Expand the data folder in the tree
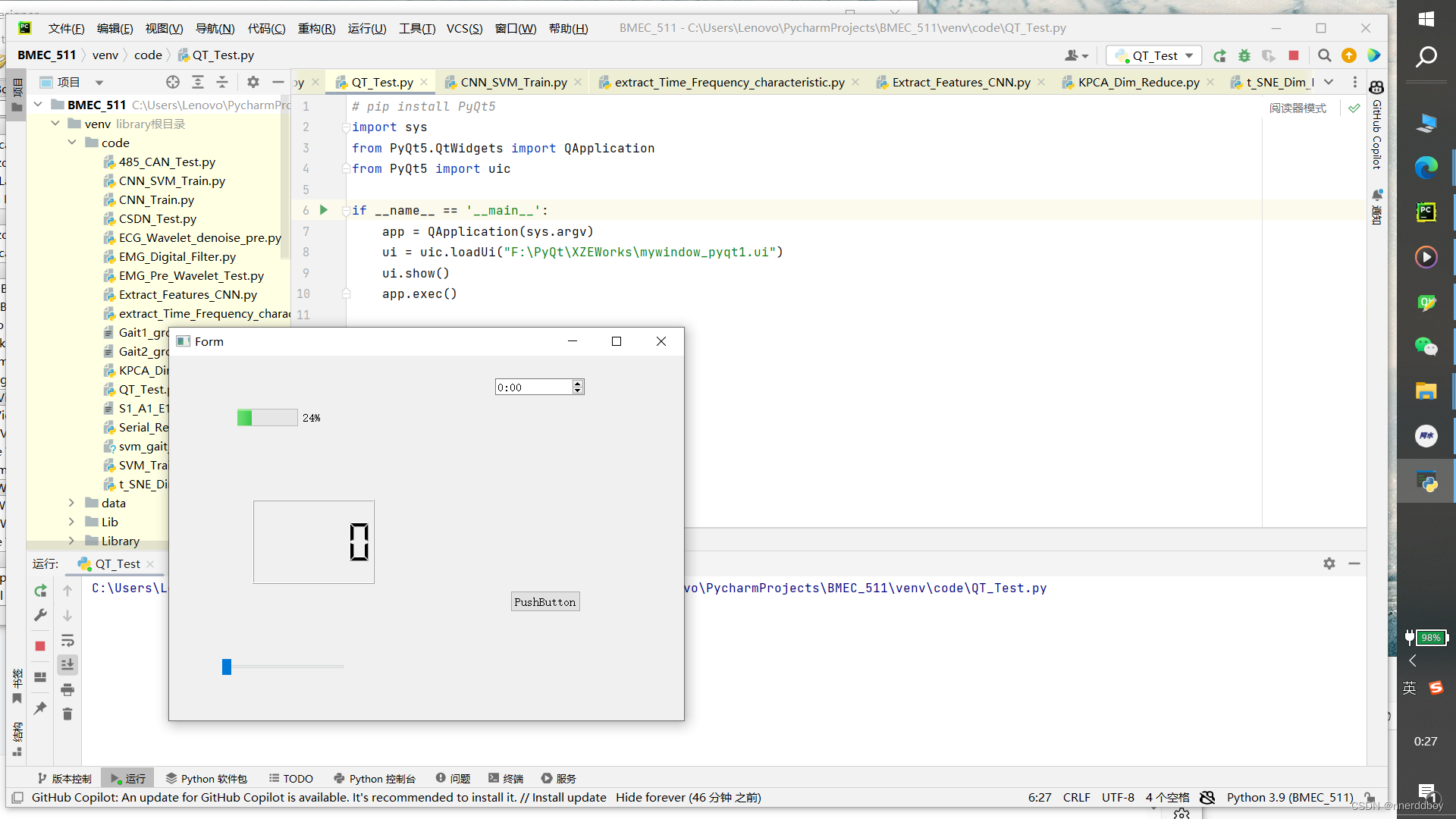 point(71,503)
